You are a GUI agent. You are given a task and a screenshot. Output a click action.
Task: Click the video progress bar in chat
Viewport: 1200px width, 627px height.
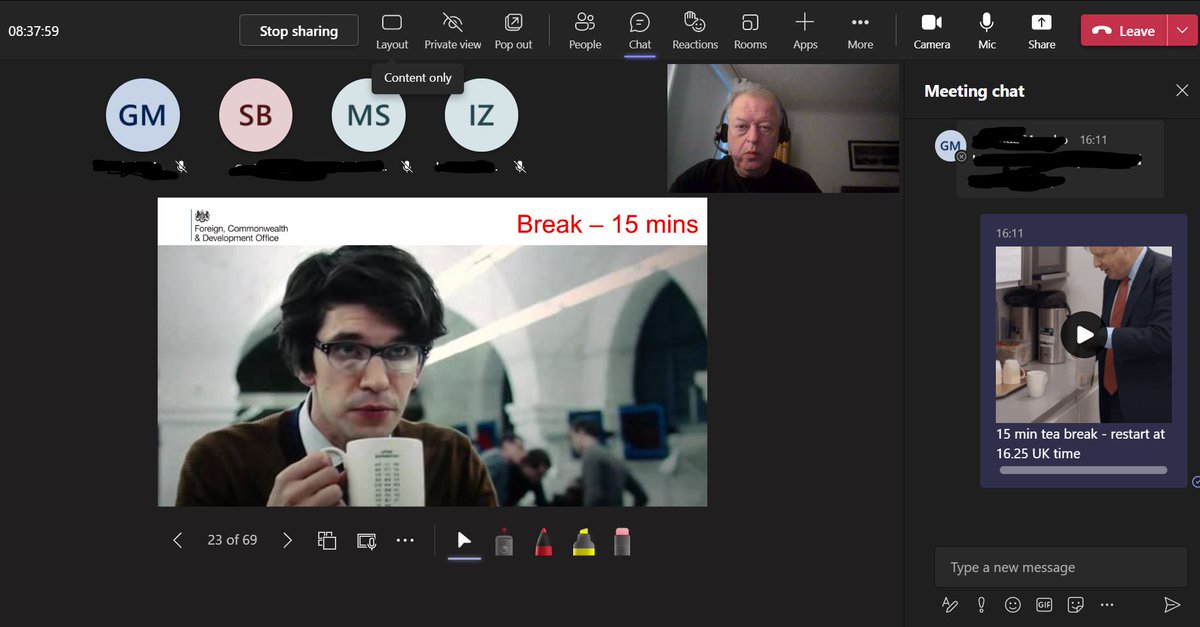click(x=1083, y=470)
